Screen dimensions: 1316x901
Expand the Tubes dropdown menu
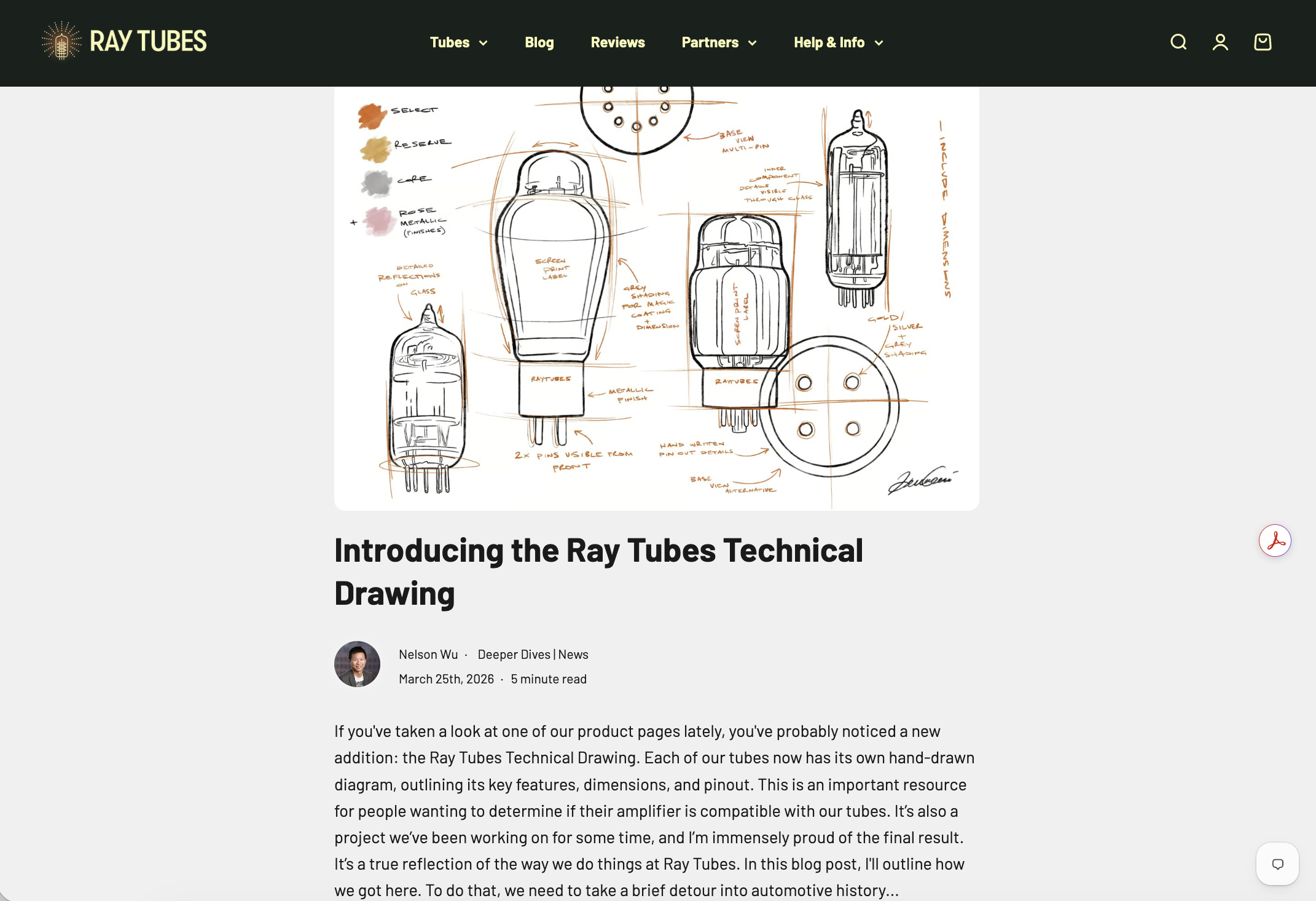click(459, 42)
